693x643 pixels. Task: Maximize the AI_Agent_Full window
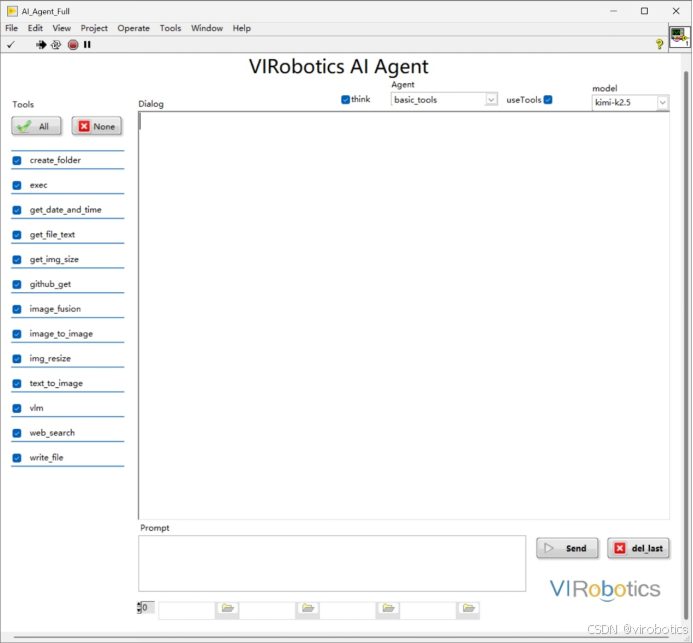click(x=644, y=11)
